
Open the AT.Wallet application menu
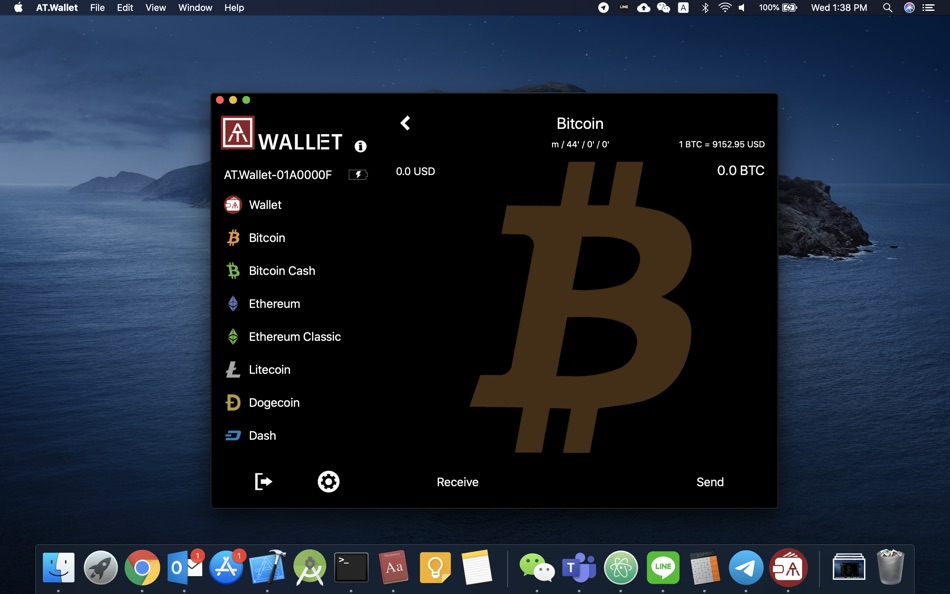56,8
